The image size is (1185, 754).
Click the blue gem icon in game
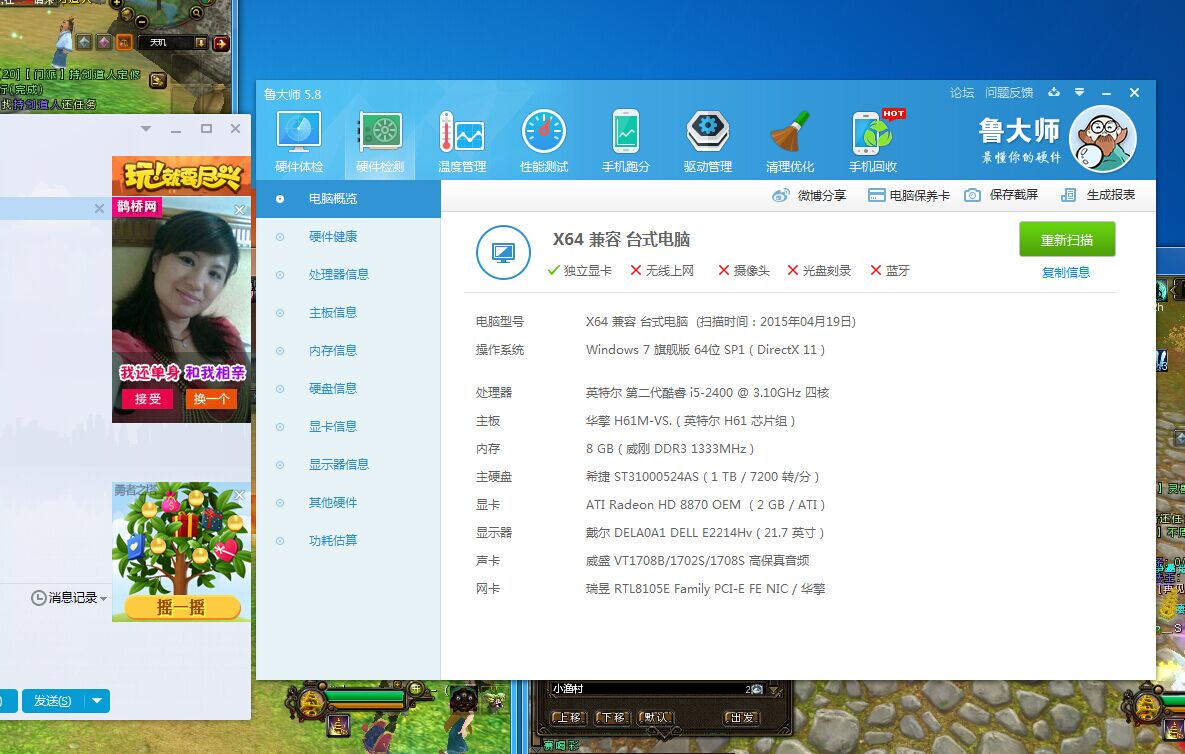click(x=85, y=42)
